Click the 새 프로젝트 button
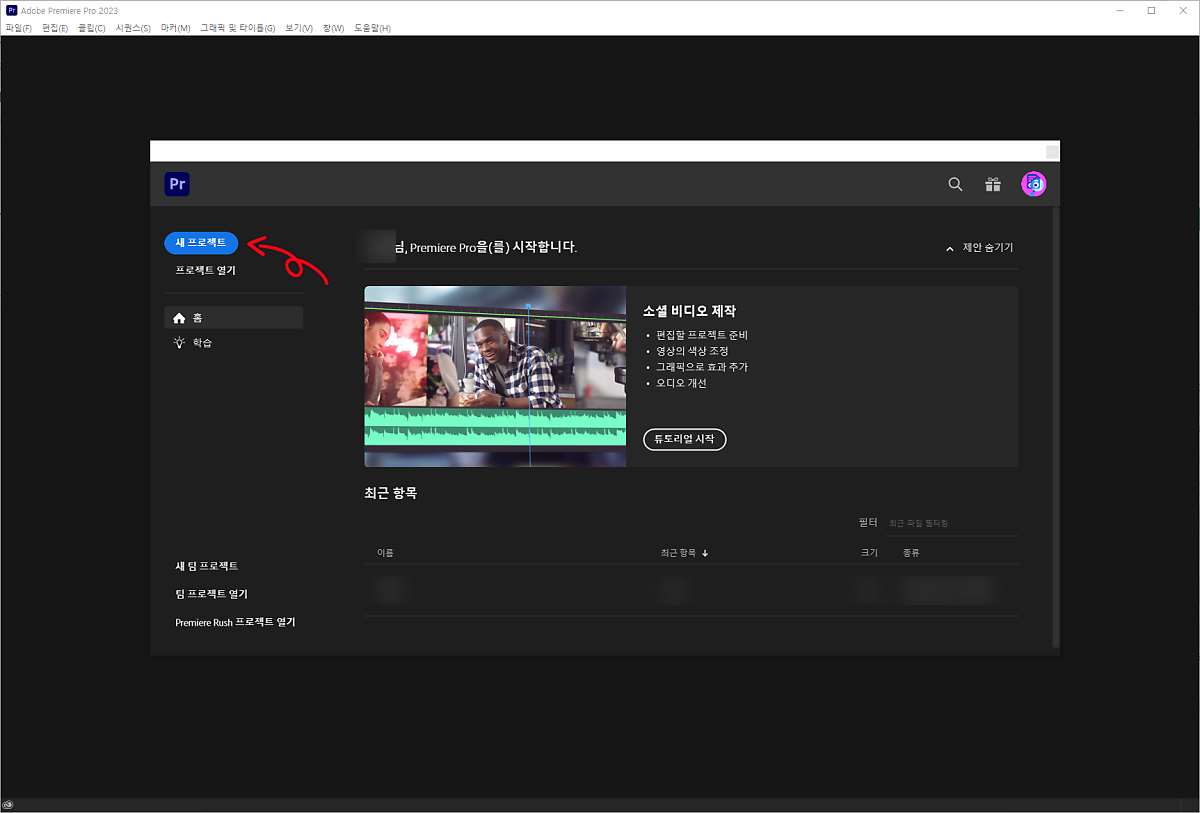The image size is (1200, 813). [201, 243]
